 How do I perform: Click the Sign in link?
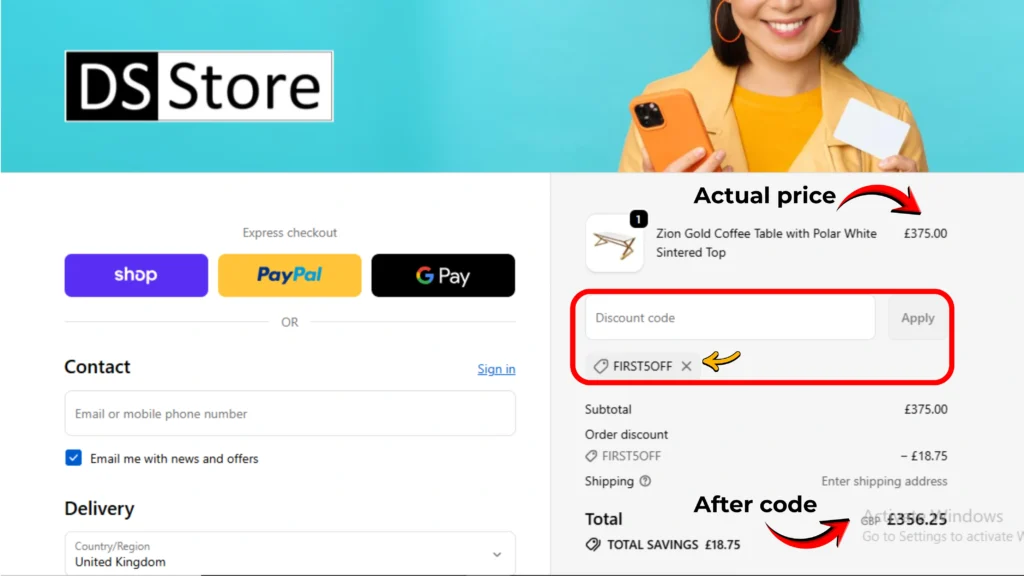click(x=496, y=369)
